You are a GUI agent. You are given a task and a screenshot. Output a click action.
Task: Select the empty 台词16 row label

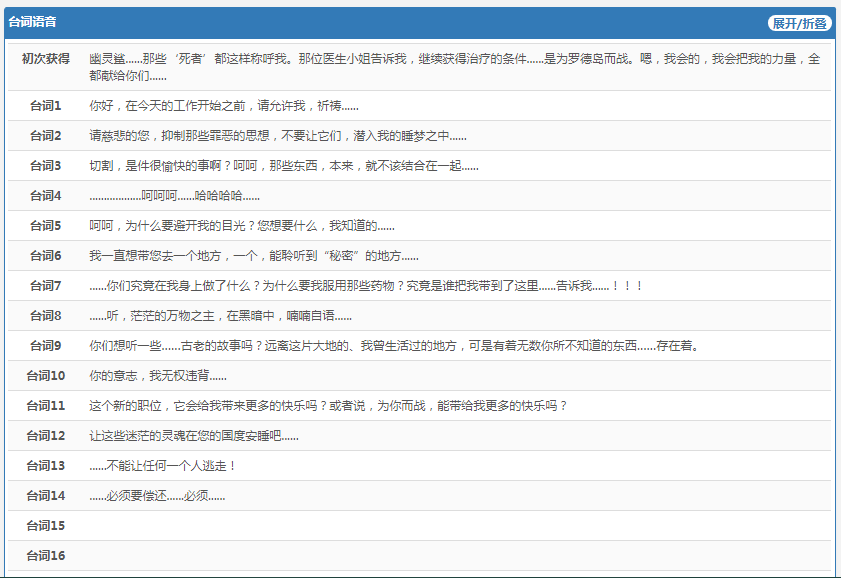click(x=46, y=556)
